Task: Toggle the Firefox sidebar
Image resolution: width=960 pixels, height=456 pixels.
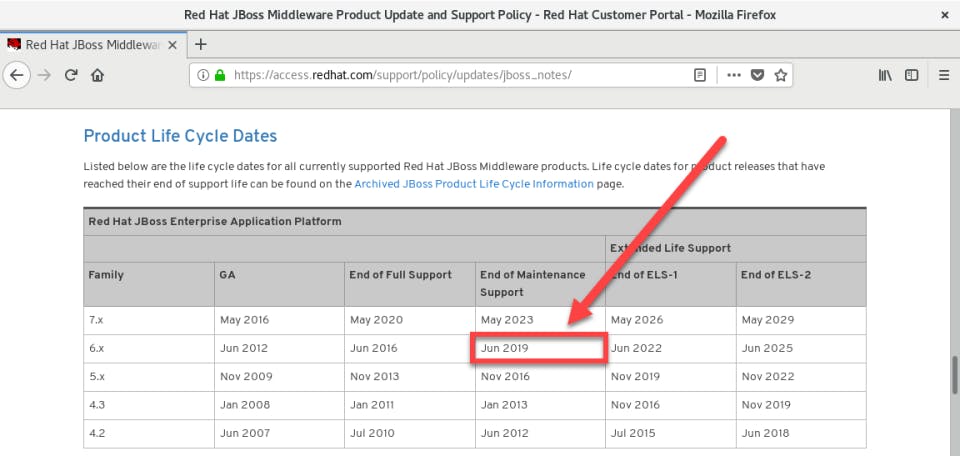Action: click(911, 75)
